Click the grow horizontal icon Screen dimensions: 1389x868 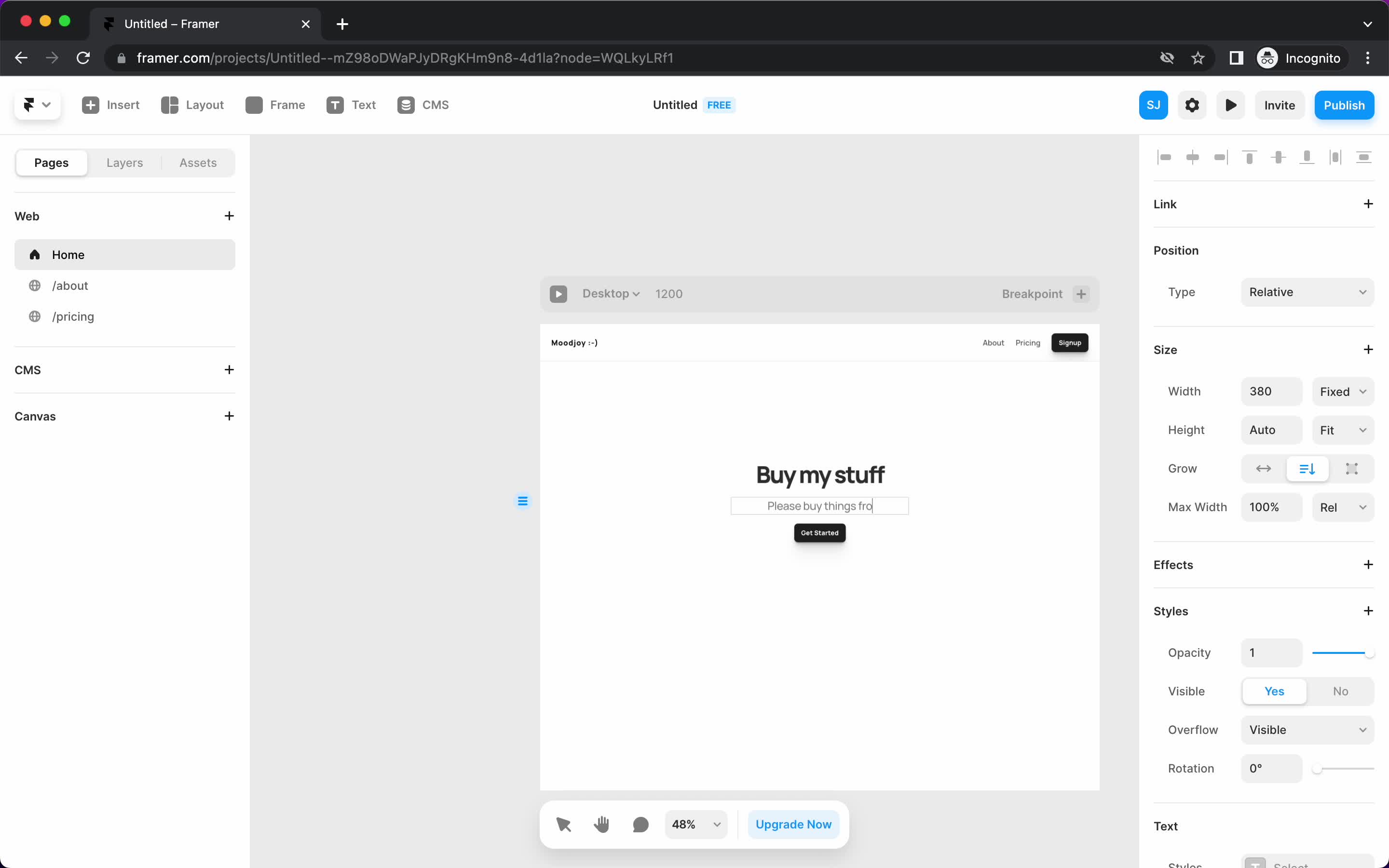pyautogui.click(x=1264, y=468)
